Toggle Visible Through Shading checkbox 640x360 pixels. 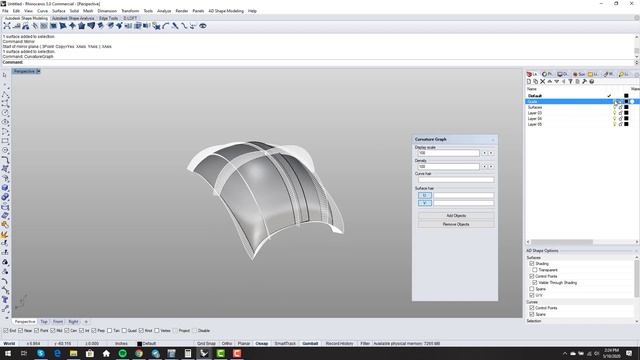pyautogui.click(x=535, y=282)
